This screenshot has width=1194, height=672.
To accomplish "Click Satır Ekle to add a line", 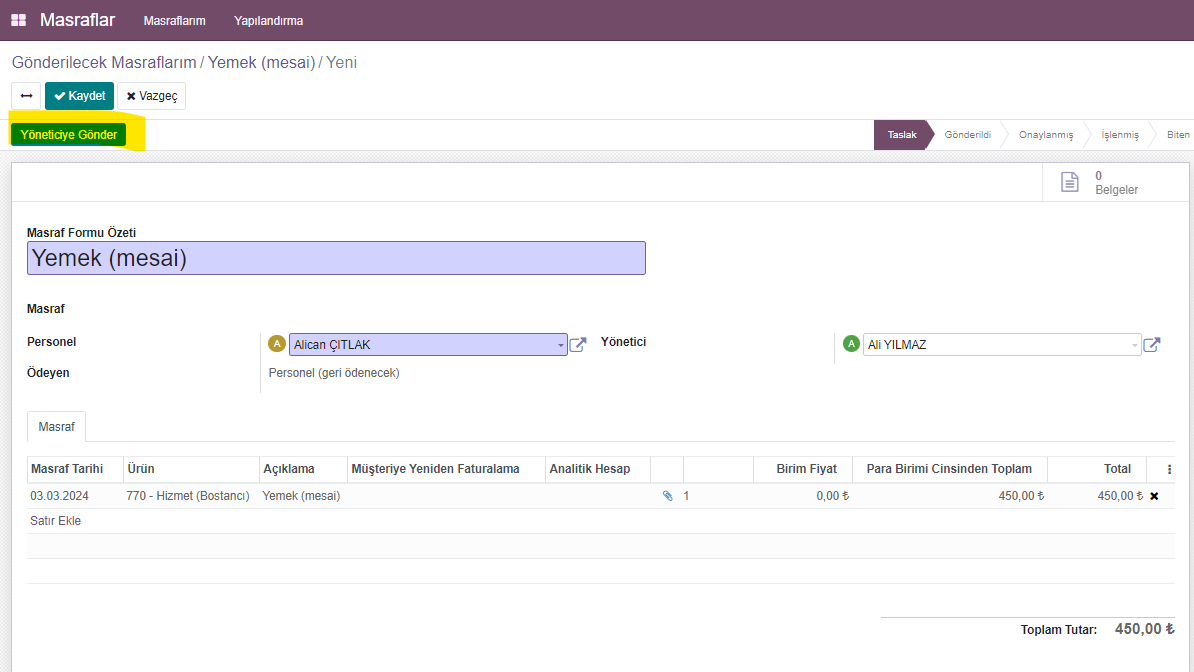I will 56,521.
